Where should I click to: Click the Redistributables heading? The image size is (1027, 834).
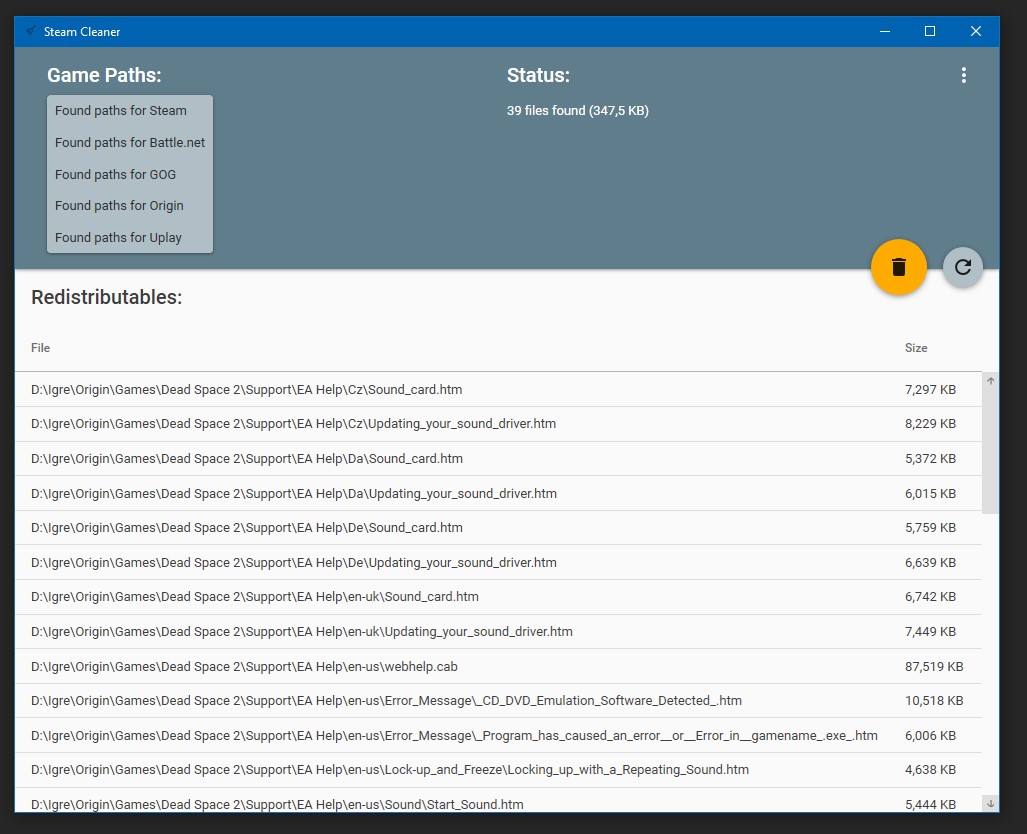107,297
